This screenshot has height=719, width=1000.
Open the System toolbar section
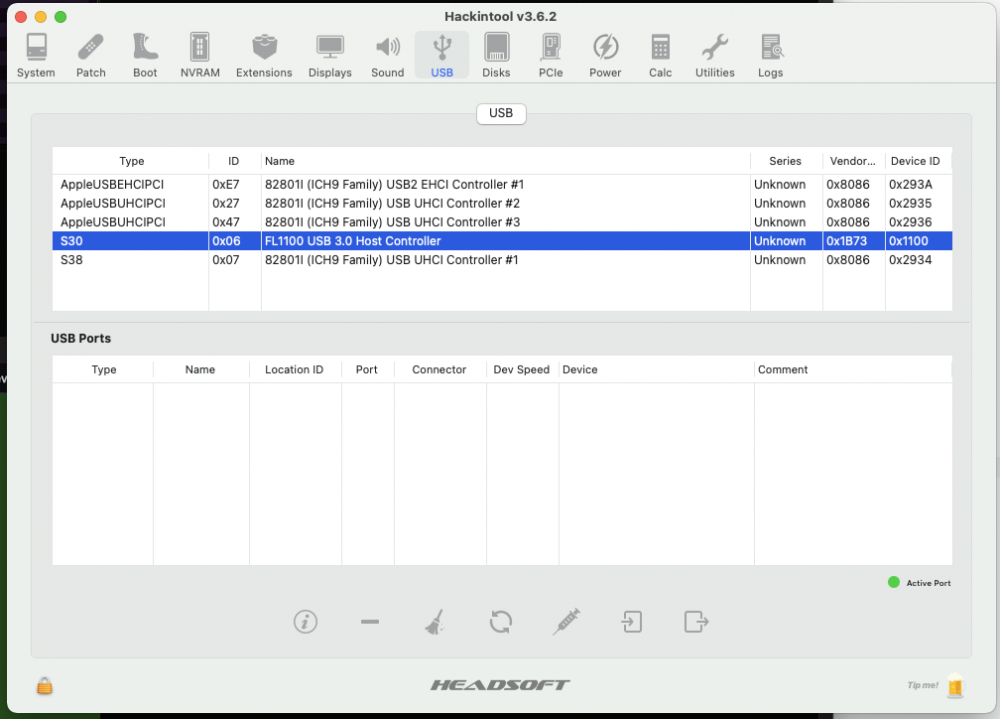[x=36, y=56]
